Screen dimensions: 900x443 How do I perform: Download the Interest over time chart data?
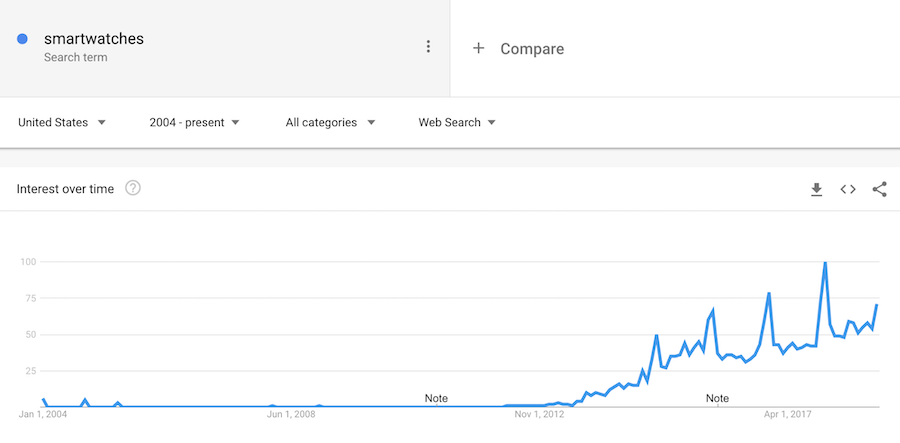(x=816, y=189)
